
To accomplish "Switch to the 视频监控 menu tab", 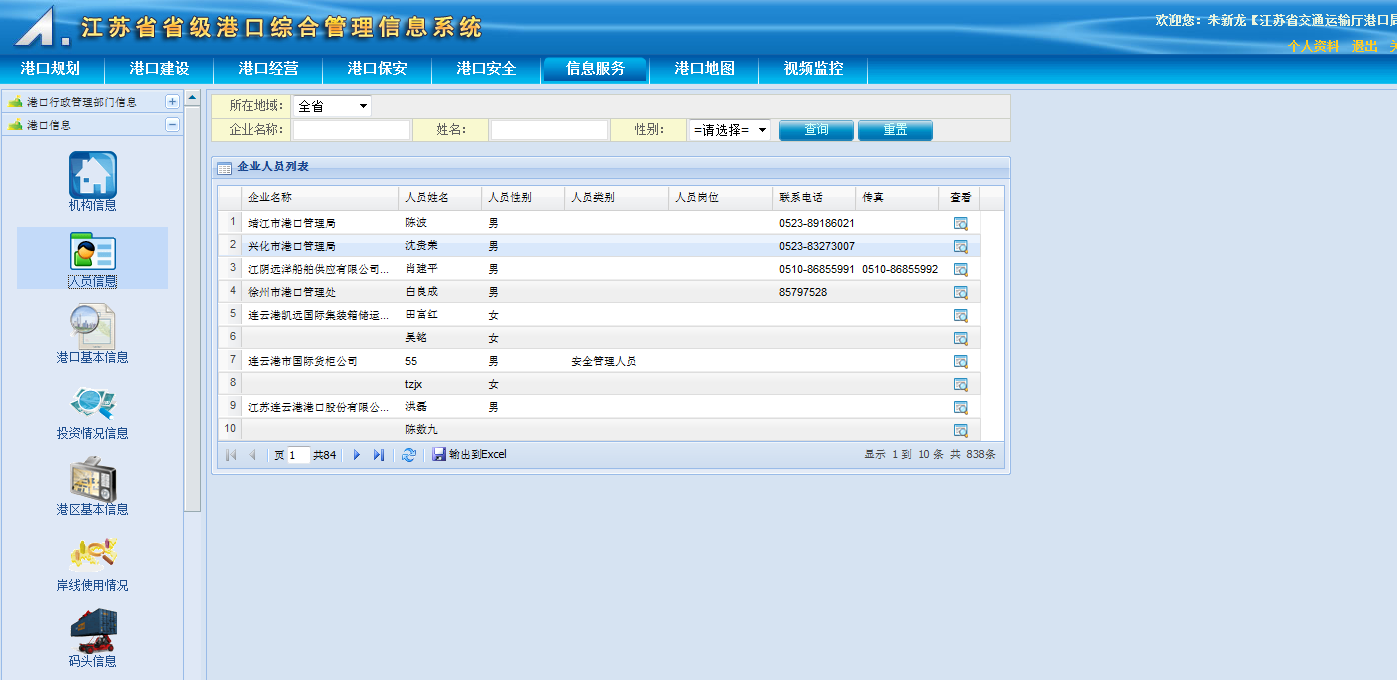I will point(813,69).
